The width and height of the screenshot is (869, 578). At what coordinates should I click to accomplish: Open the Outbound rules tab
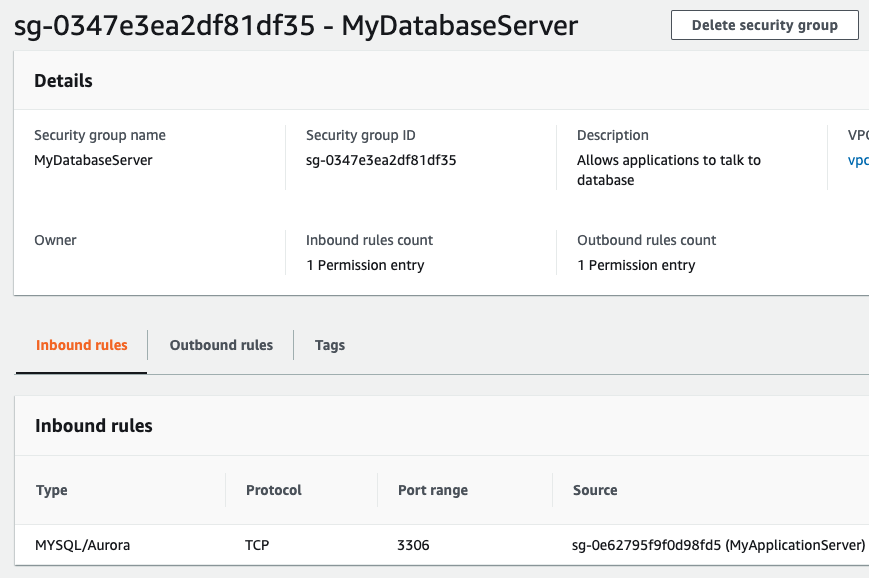221,345
